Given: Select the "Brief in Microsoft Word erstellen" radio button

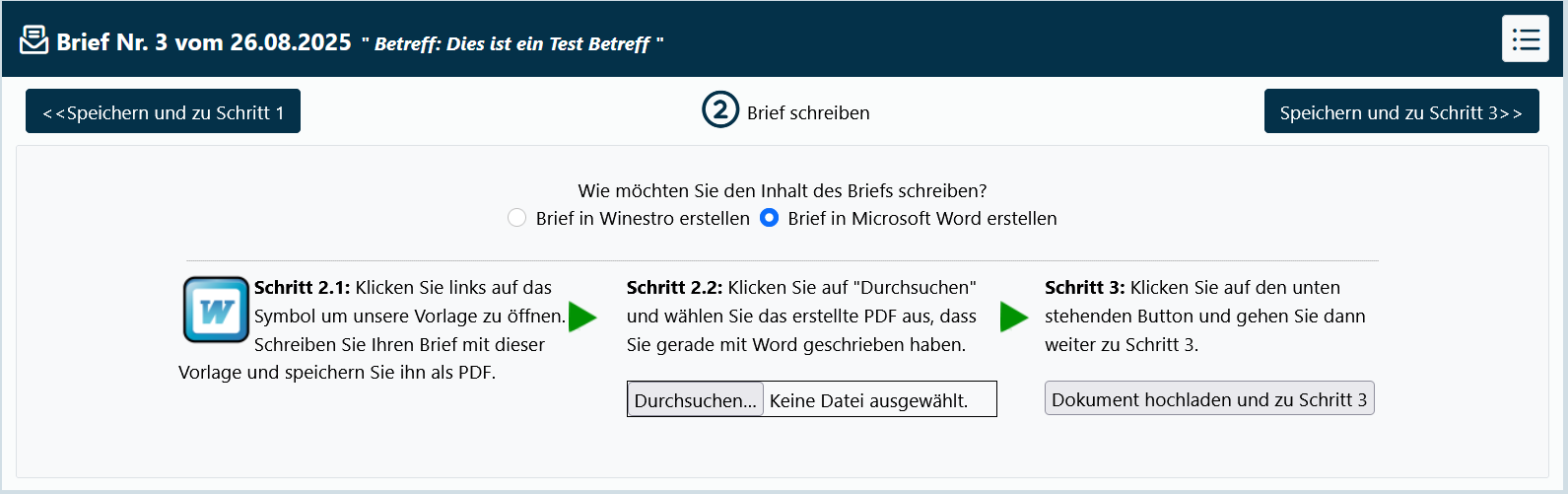Looking at the screenshot, I should [770, 218].
